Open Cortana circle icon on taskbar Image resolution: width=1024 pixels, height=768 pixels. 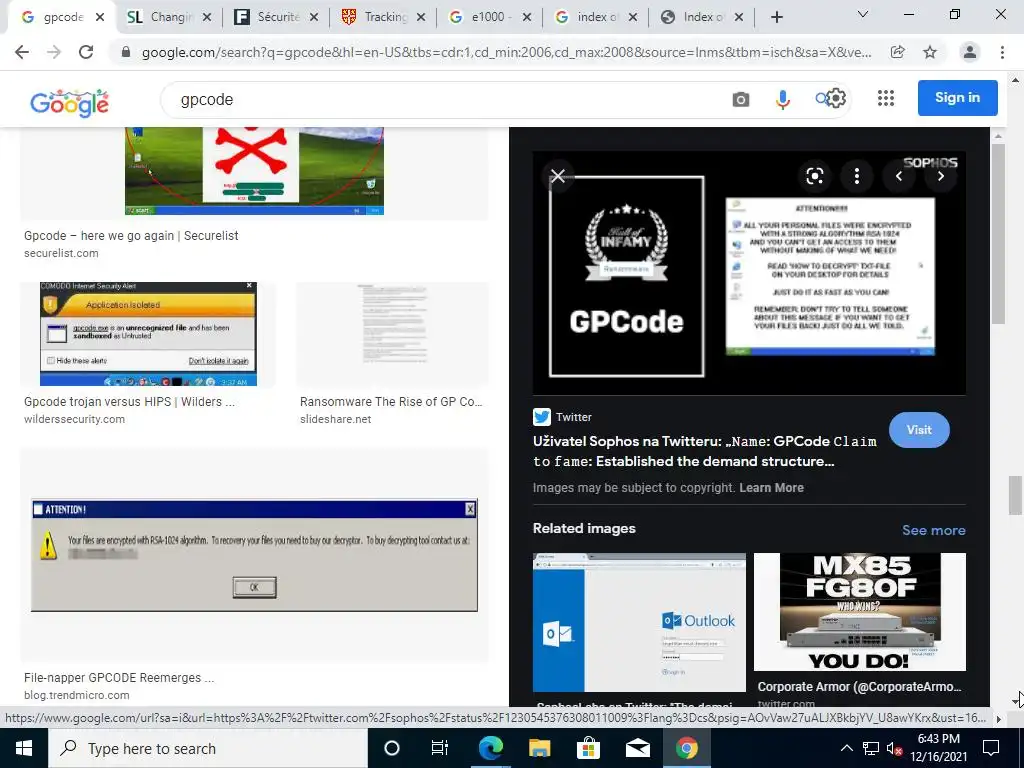[x=392, y=748]
